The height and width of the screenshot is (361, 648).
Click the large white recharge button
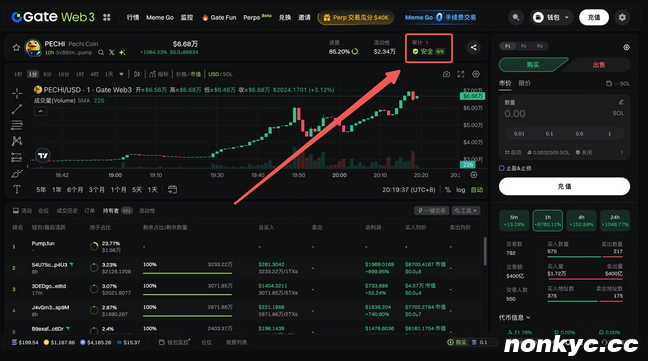coord(564,186)
